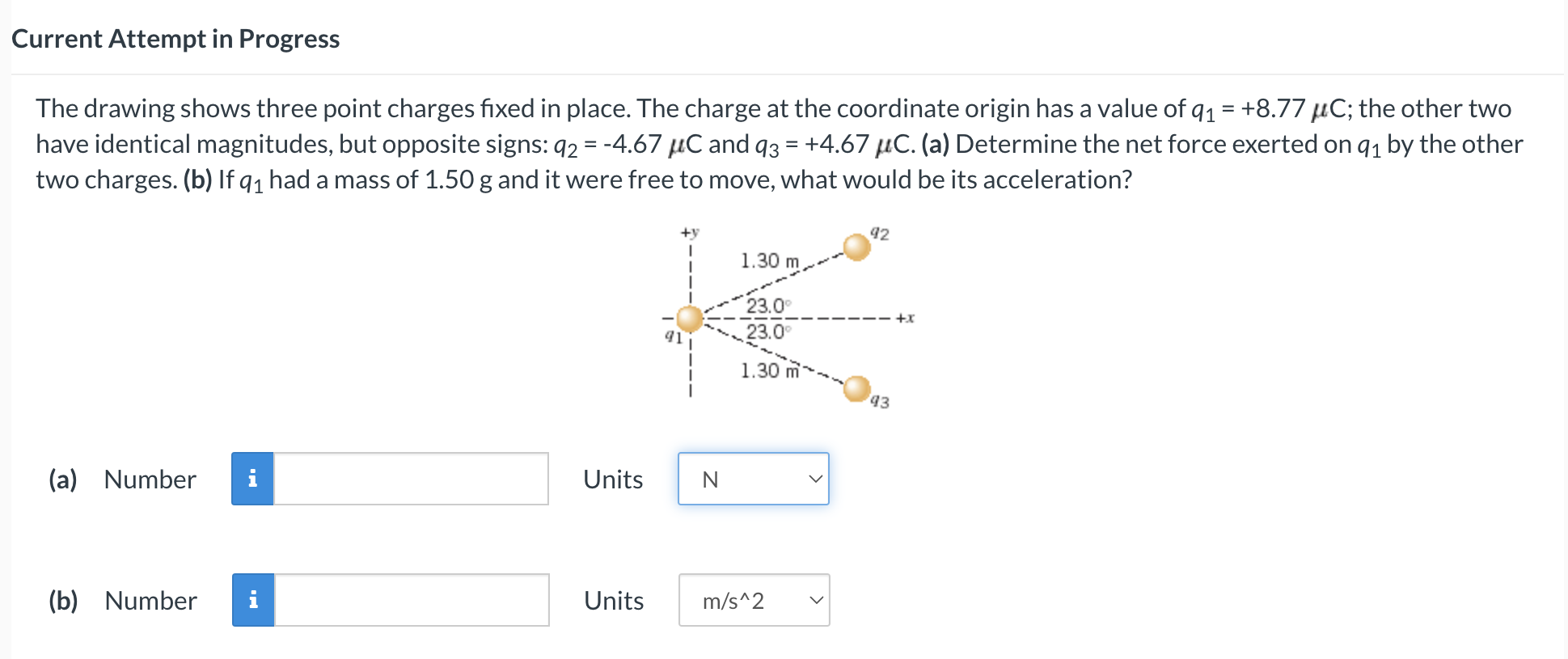1568x659 pixels.
Task: Click the info tooltip icon next to part (a) Number
Action: 253,479
